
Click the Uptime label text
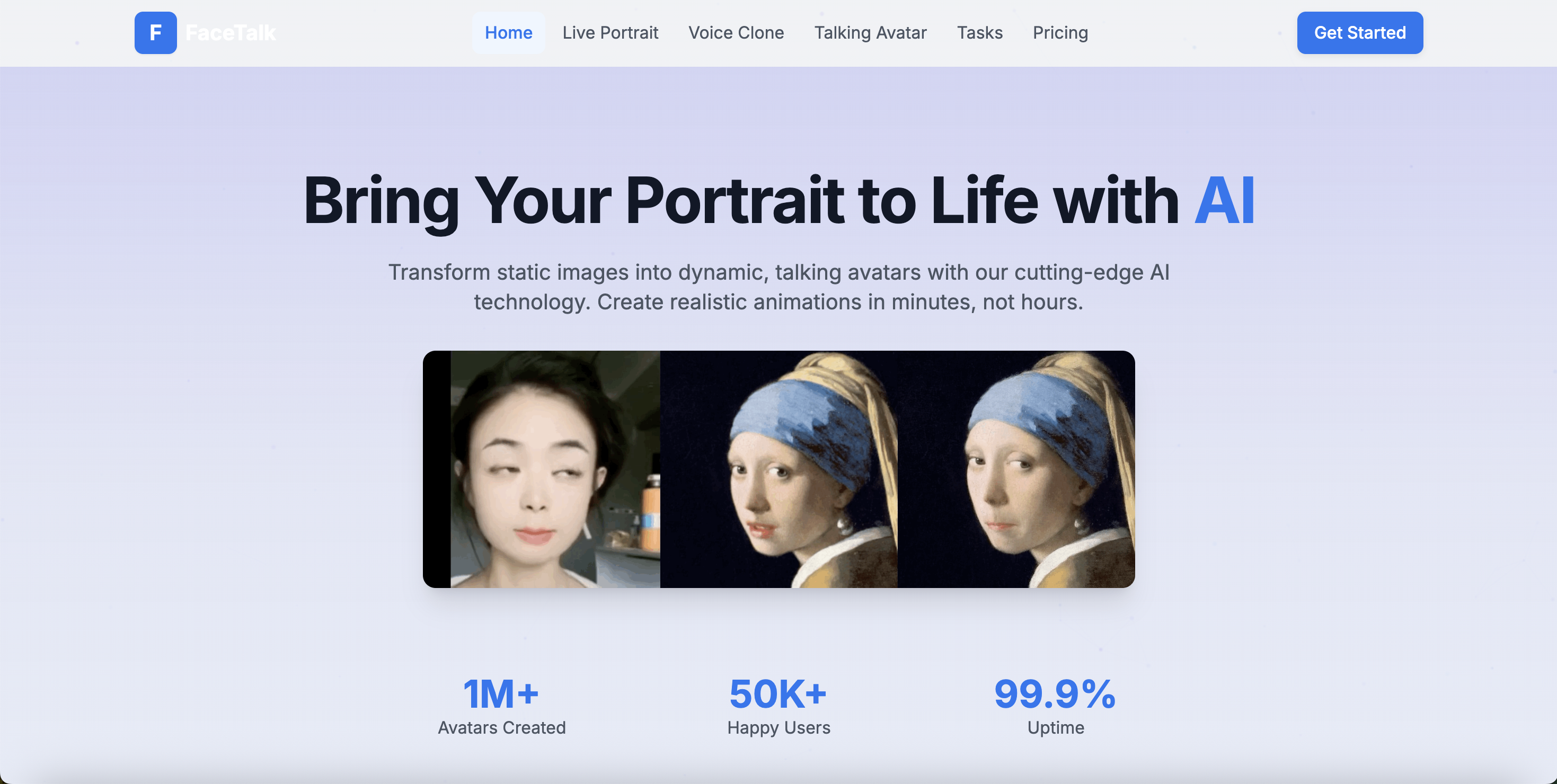tap(1055, 728)
